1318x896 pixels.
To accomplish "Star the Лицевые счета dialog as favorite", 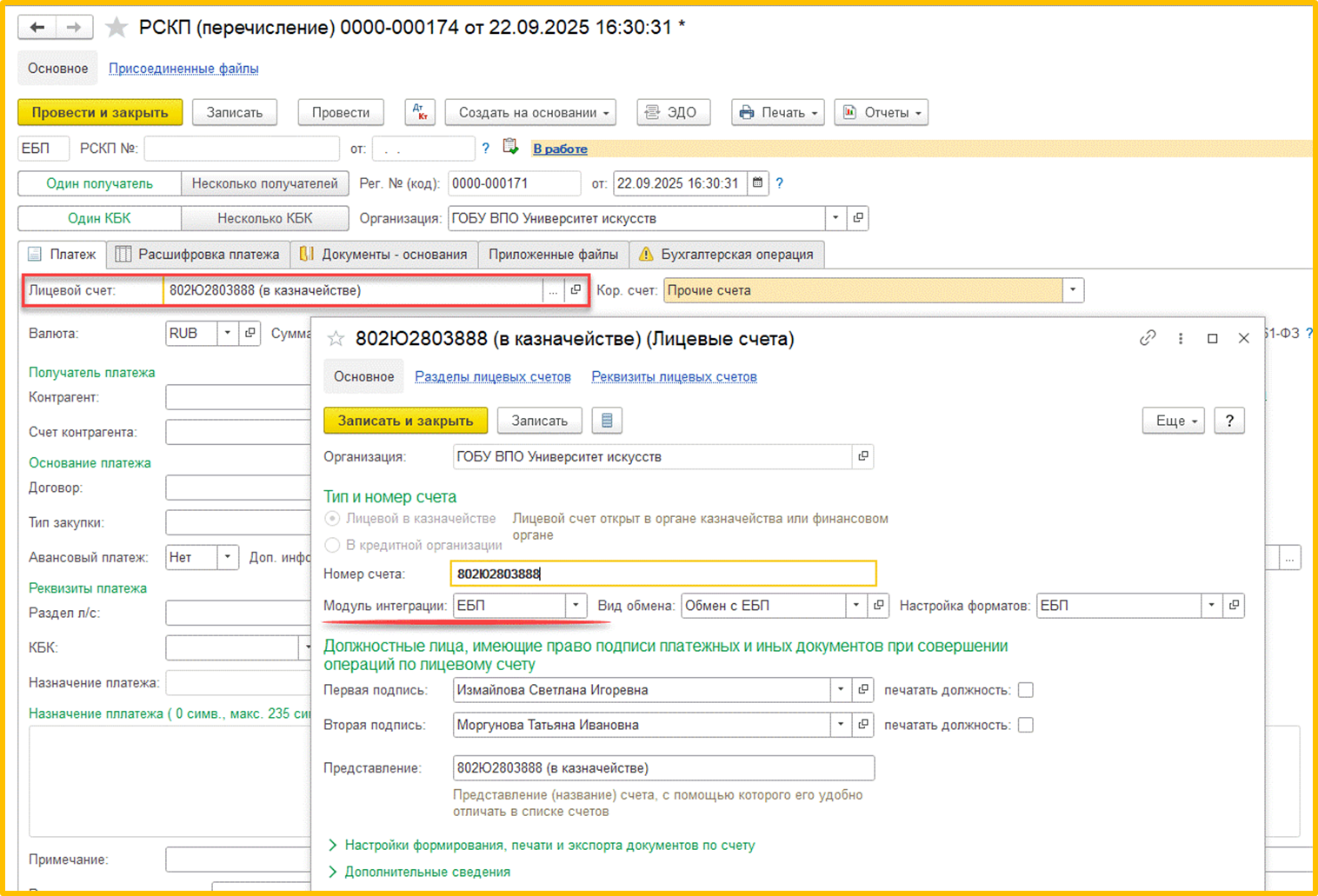I will point(336,339).
